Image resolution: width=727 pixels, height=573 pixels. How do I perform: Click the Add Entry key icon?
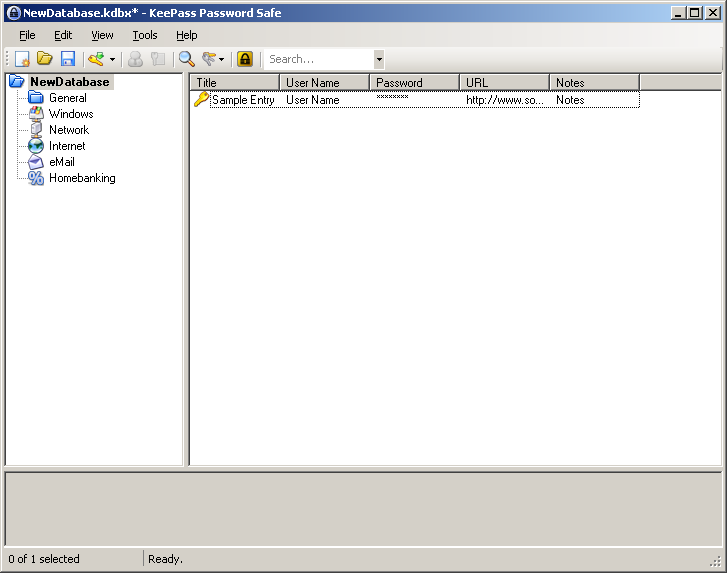coord(96,59)
